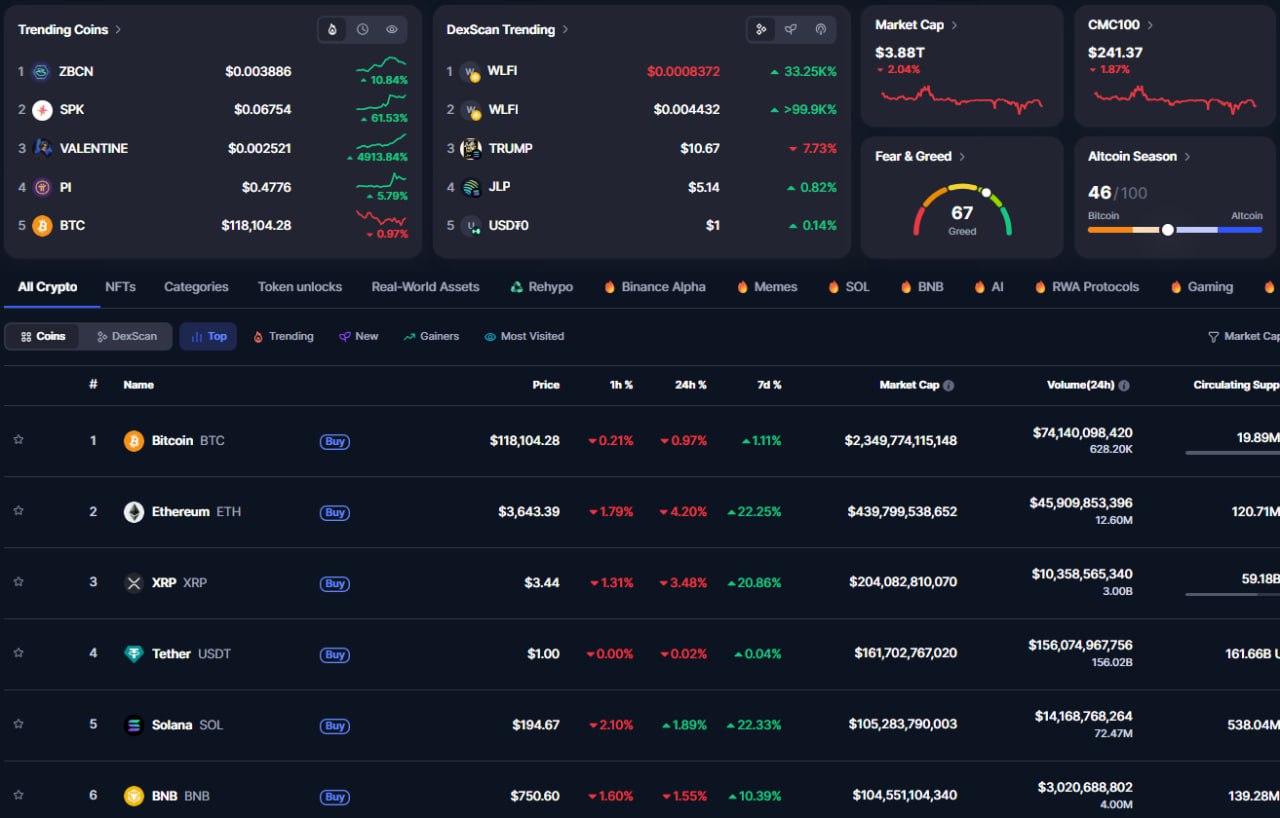The width and height of the screenshot is (1280, 818).
Task: Add Bitcoin to watchlist with star
Action: (x=18, y=440)
